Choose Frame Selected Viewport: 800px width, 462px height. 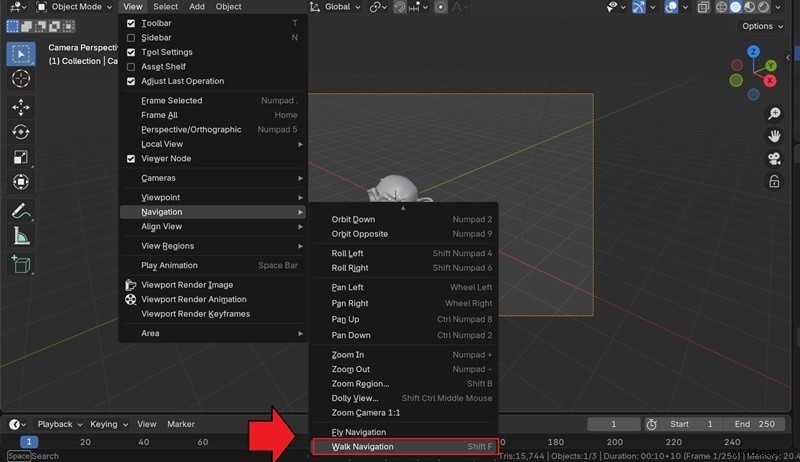point(213,101)
